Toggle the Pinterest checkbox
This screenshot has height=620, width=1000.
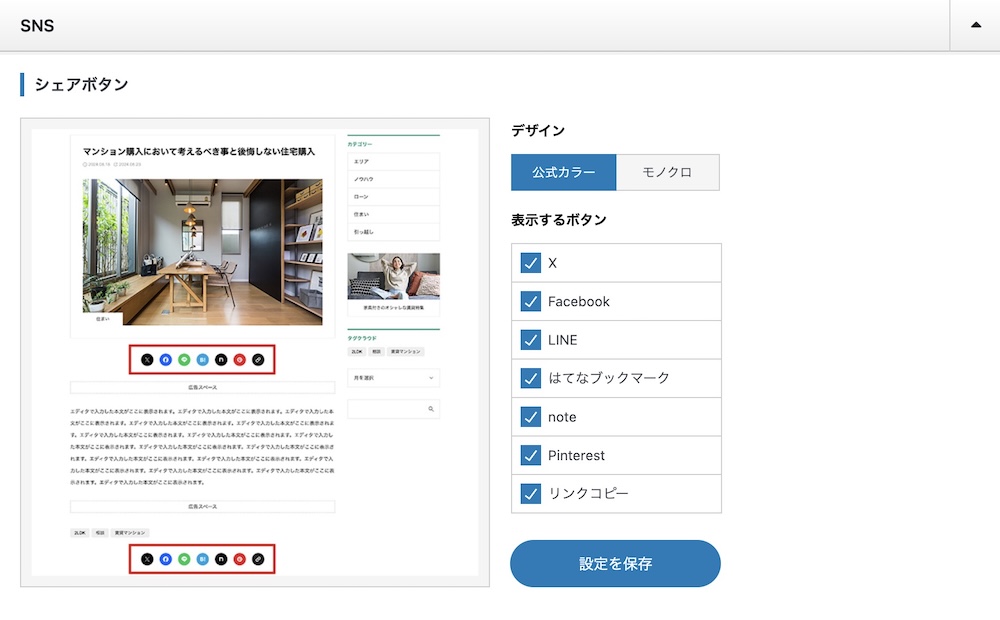531,455
